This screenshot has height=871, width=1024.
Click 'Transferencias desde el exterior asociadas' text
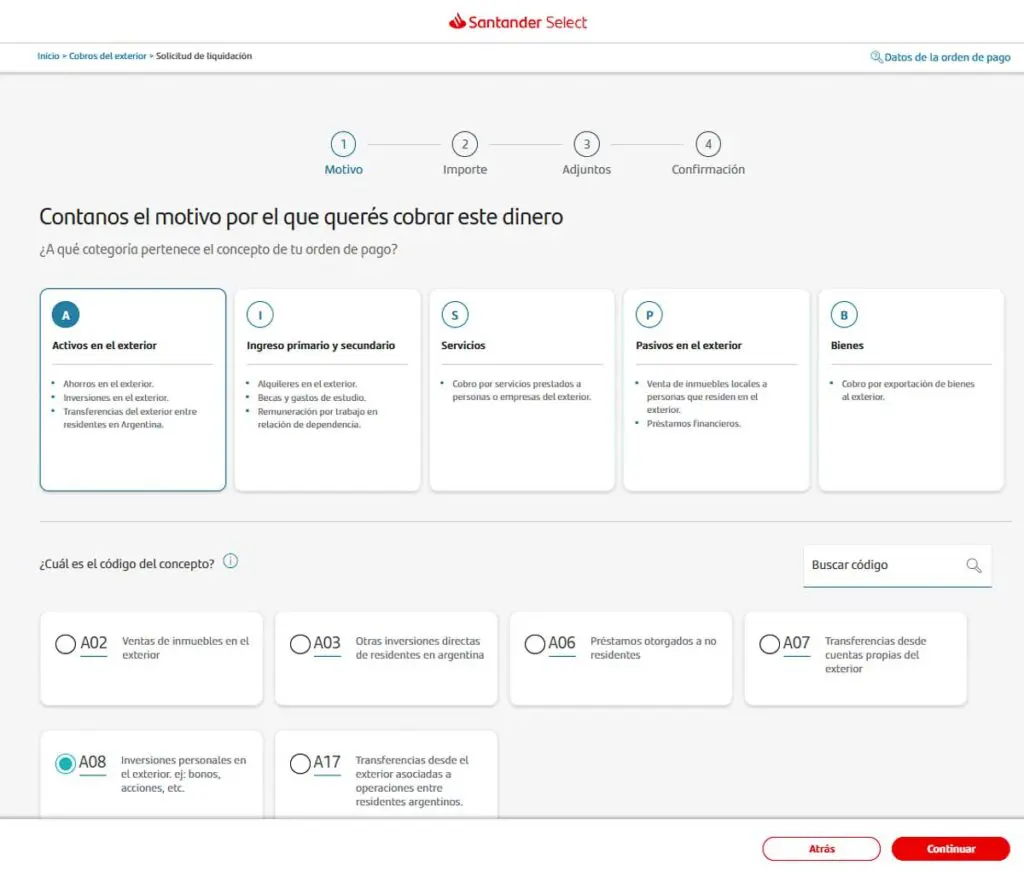[x=411, y=781]
